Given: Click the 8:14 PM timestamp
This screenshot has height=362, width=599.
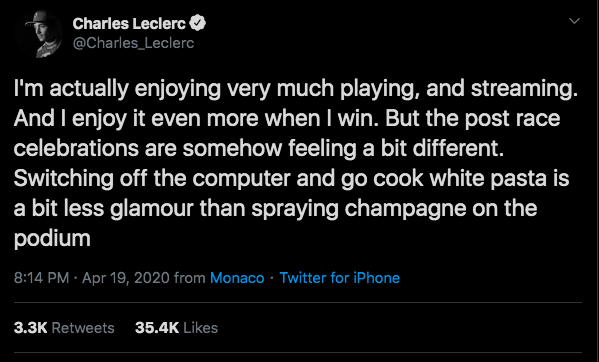Looking at the screenshot, I should [x=41, y=278].
